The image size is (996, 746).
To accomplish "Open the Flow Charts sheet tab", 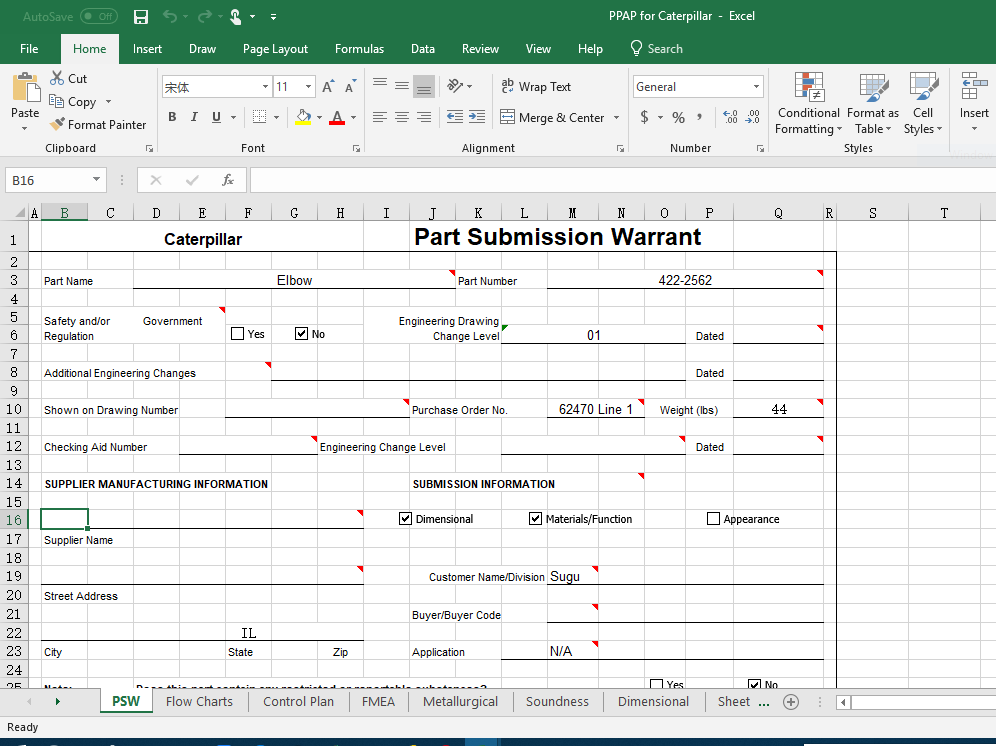I will 199,702.
